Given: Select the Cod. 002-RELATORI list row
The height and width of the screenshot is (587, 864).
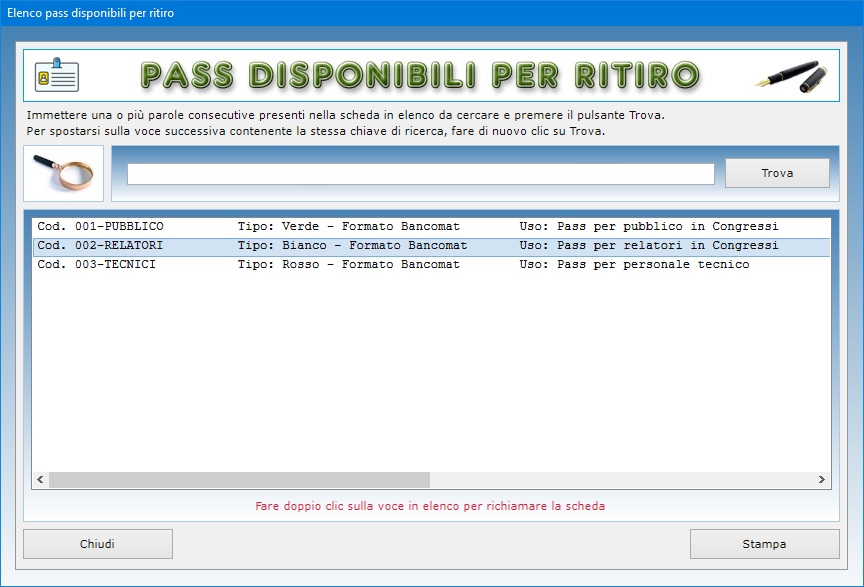Looking at the screenshot, I should [x=100, y=246].
